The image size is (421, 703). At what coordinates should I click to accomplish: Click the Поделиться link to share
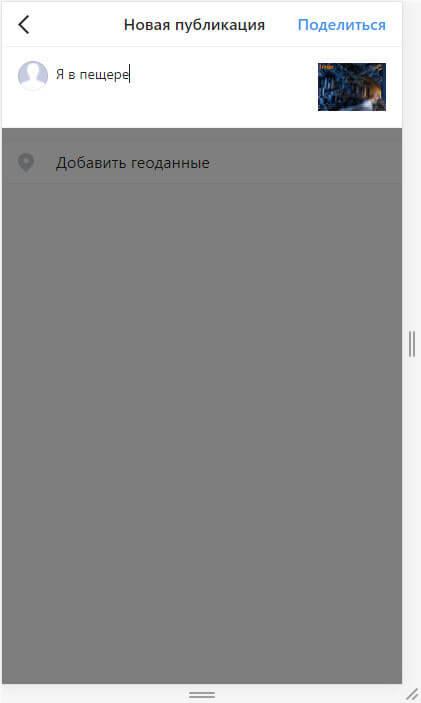(x=342, y=25)
